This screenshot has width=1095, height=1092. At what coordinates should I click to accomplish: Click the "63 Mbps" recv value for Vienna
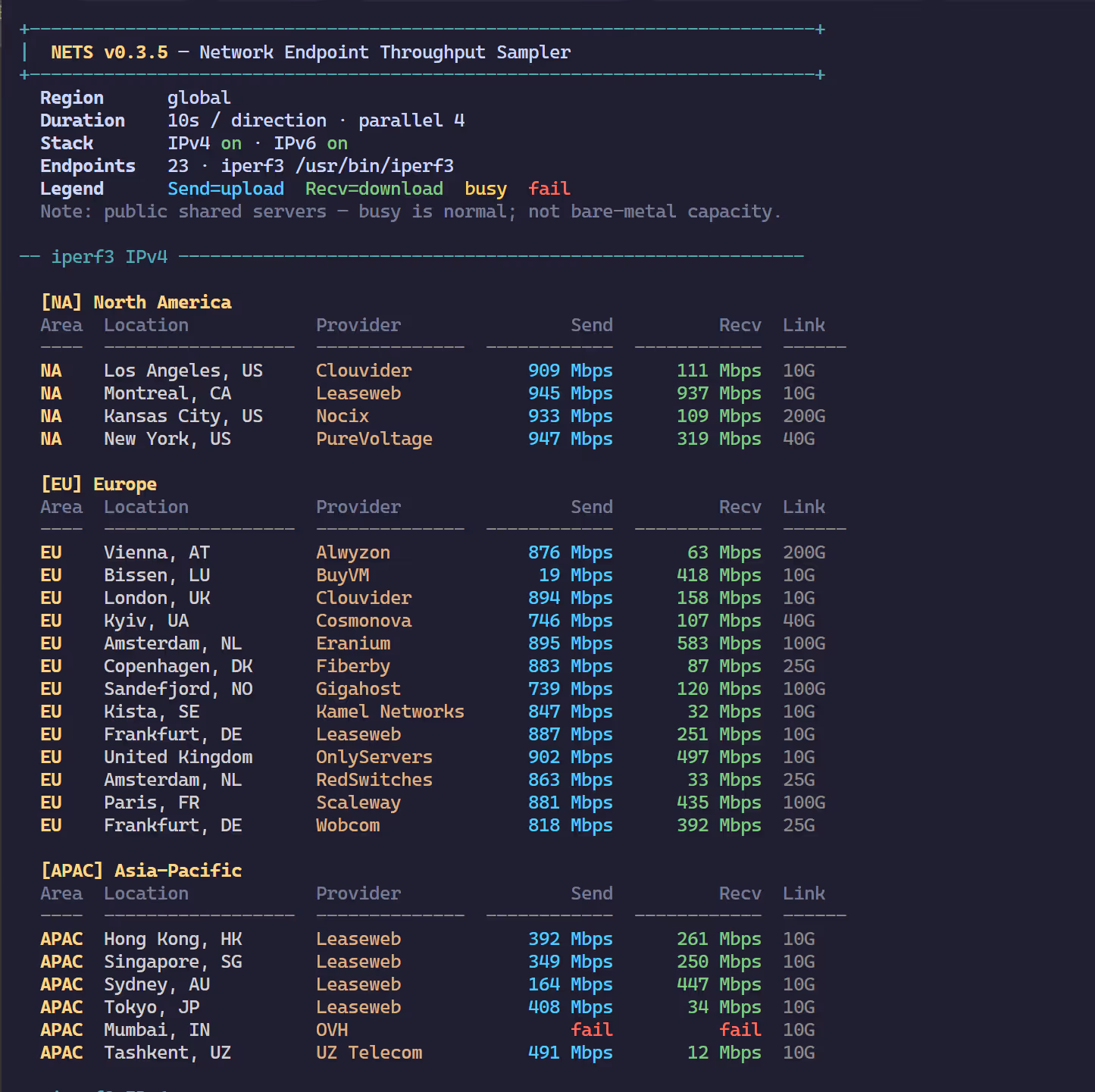(x=724, y=552)
